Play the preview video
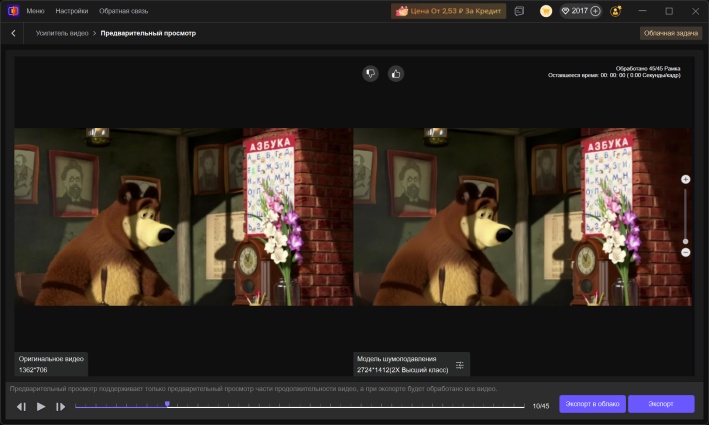Screen dimensions: 709x425 coord(41,406)
